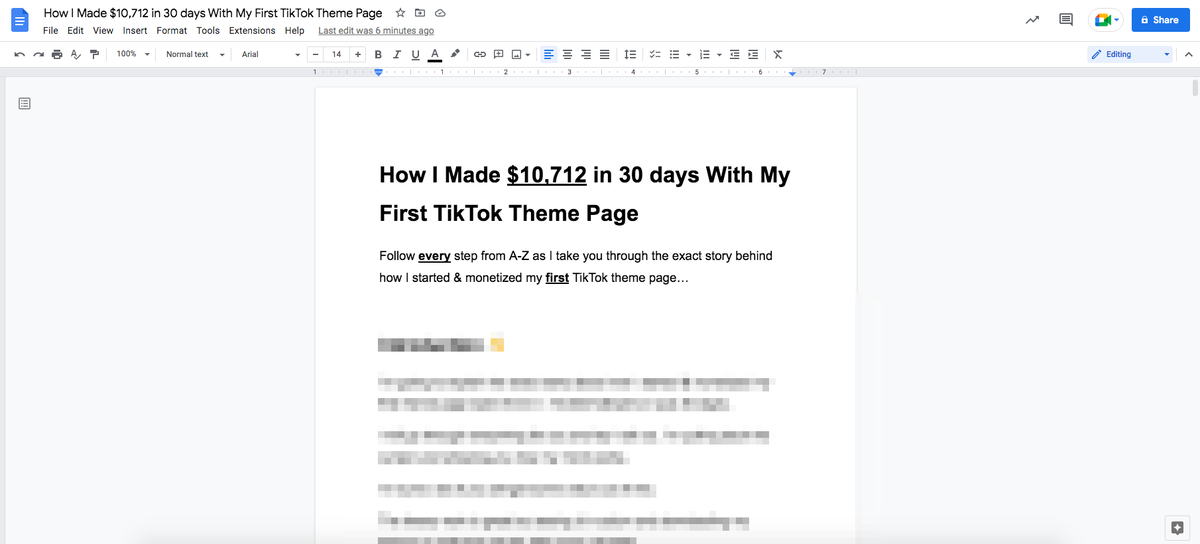Move document with folder icon
1200x544 pixels.
[420, 13]
